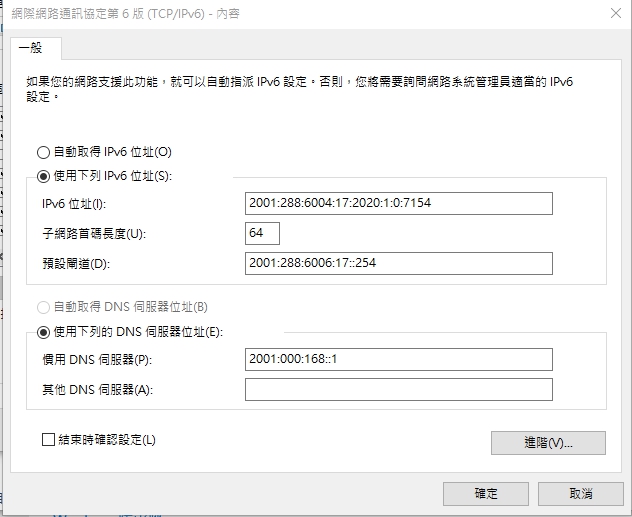
Task: Click the IPv6 位址(I) label text
Action: (x=72, y=204)
